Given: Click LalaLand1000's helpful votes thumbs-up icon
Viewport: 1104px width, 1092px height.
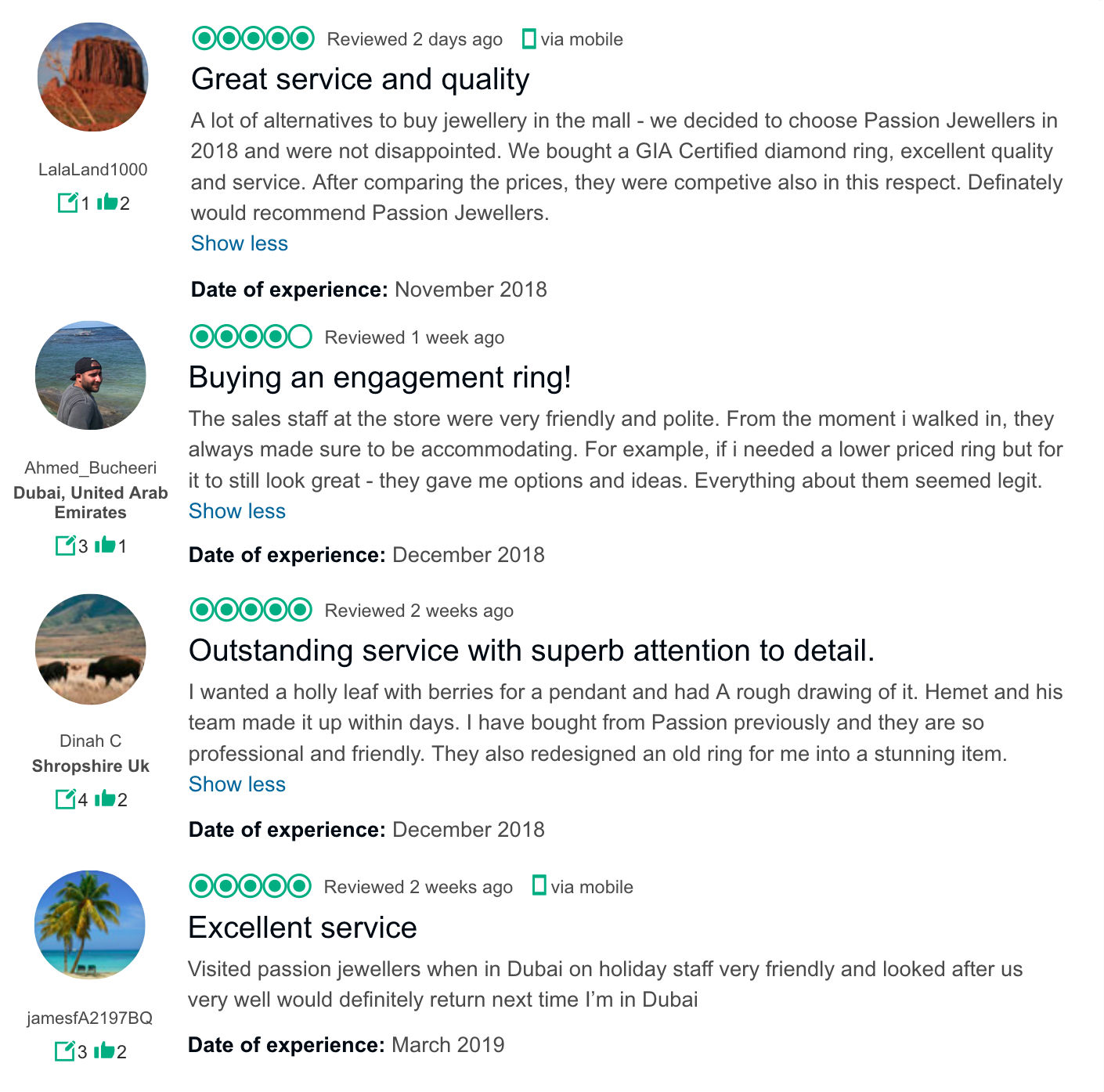Looking at the screenshot, I should [106, 203].
